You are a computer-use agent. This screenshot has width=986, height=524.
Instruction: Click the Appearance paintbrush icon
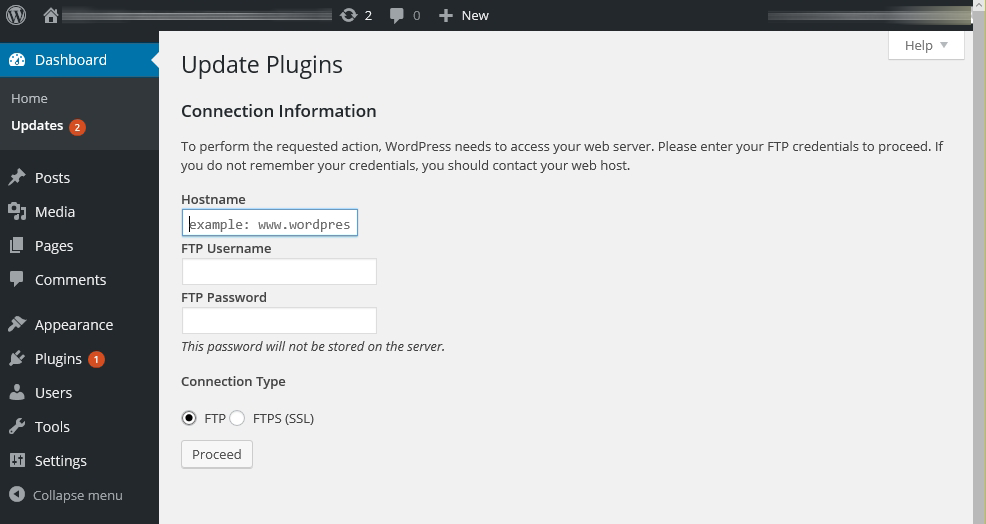(17, 324)
